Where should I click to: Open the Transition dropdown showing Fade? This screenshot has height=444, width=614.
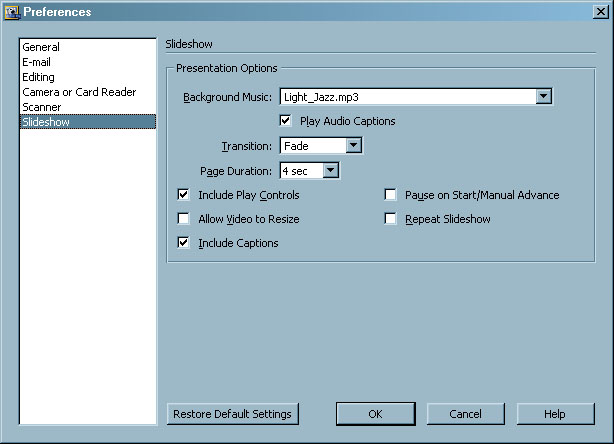point(352,146)
